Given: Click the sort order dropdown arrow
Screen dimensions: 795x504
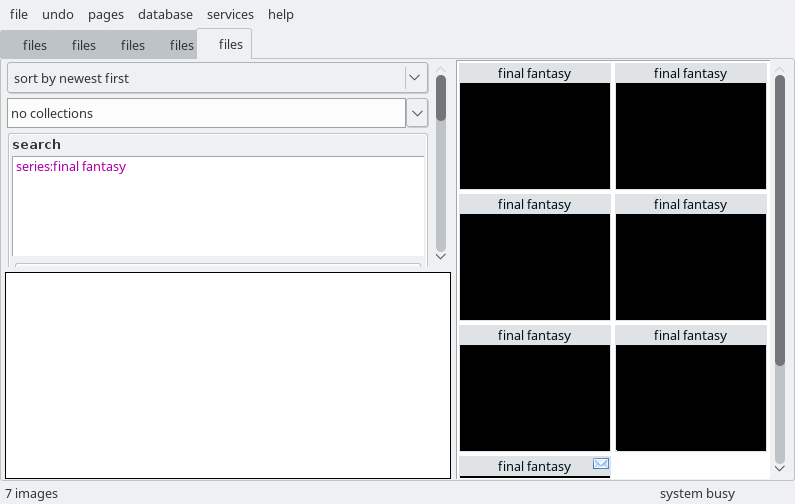Looking at the screenshot, I should 415,78.
